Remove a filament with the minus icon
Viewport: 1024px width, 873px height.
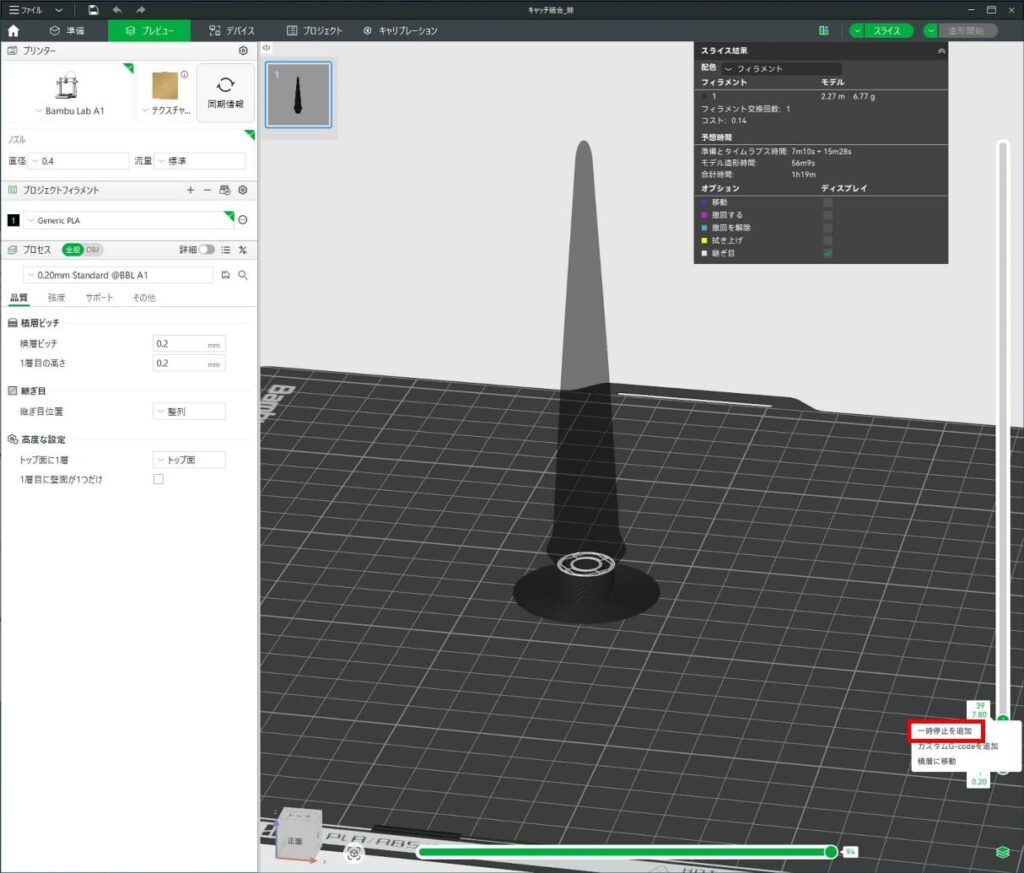pos(207,189)
